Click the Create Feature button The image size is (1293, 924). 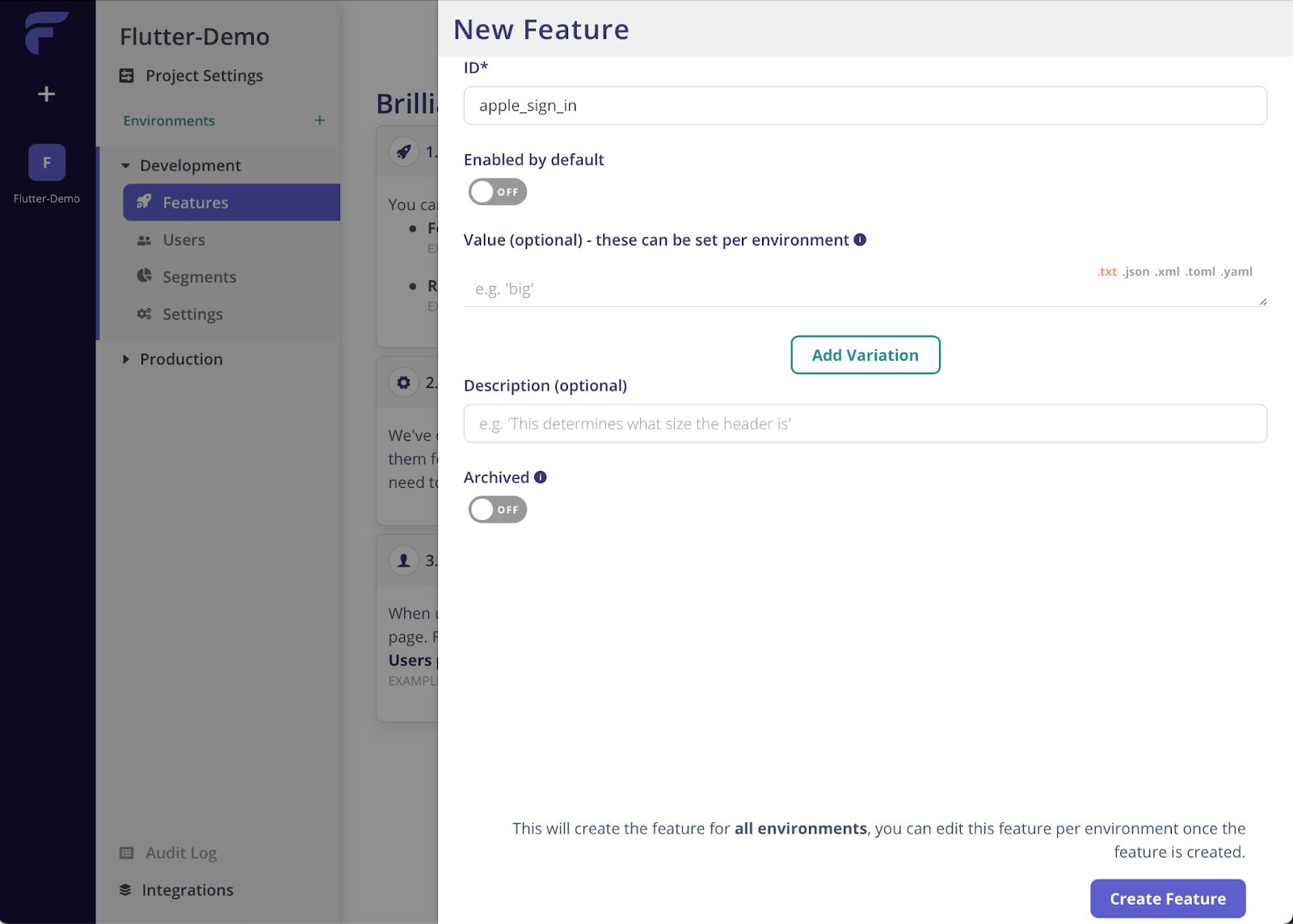tap(1167, 899)
